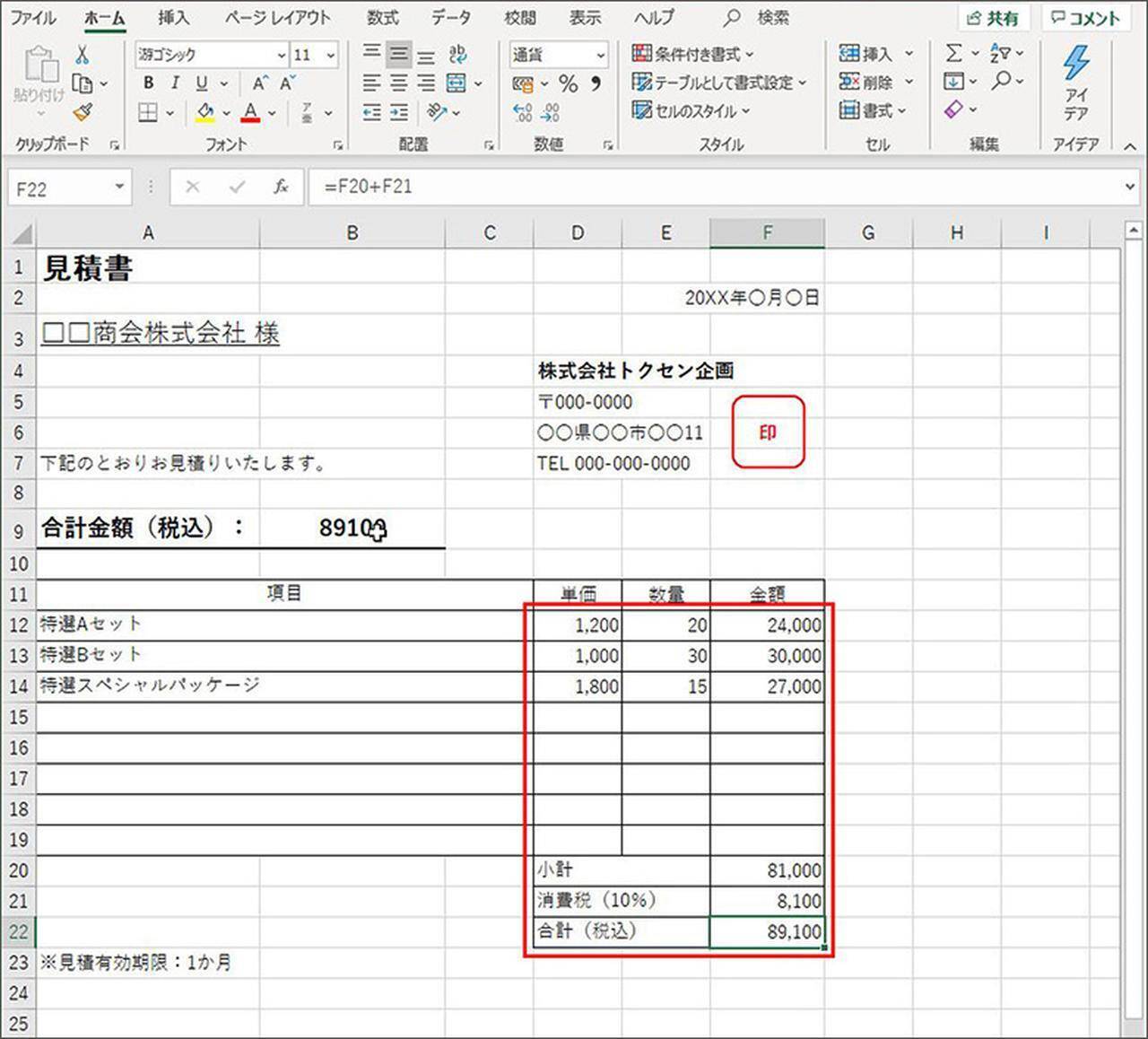Viewport: 1148px width, 1039px height.
Task: Click the AutoSum sigma icon
Action: coord(953,54)
